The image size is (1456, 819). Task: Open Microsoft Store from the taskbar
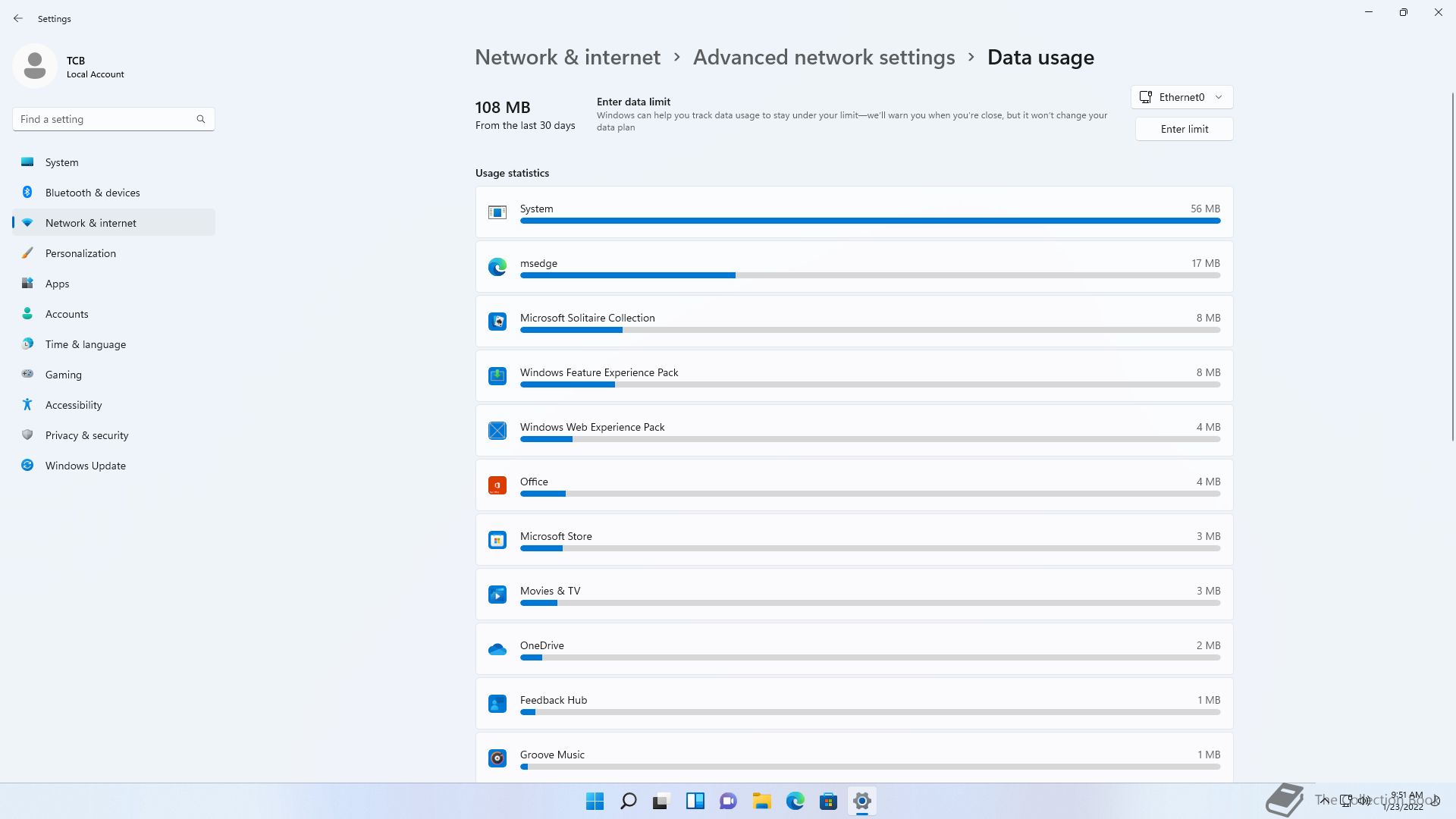point(829,801)
